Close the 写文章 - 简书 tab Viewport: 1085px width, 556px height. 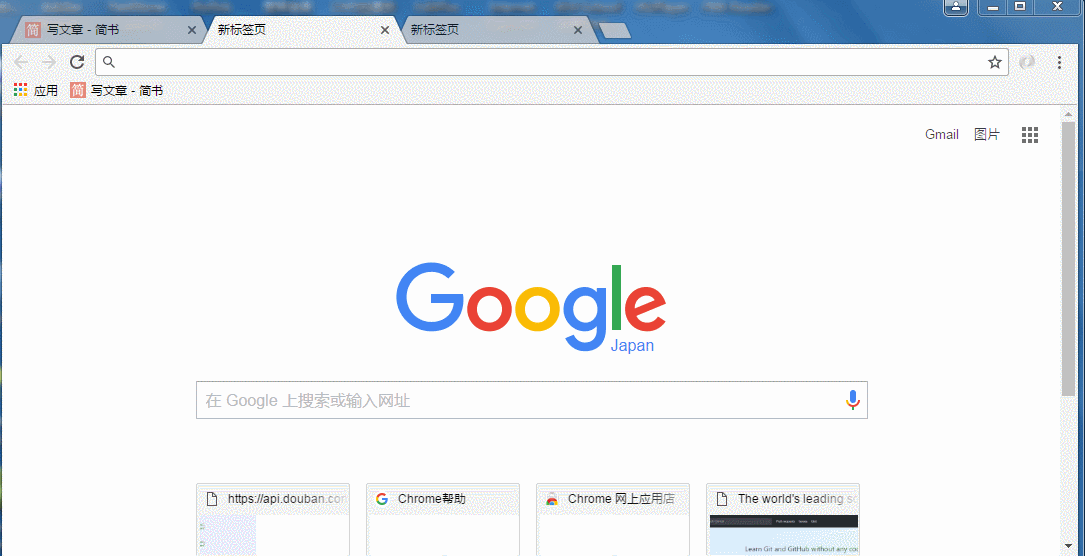192,30
